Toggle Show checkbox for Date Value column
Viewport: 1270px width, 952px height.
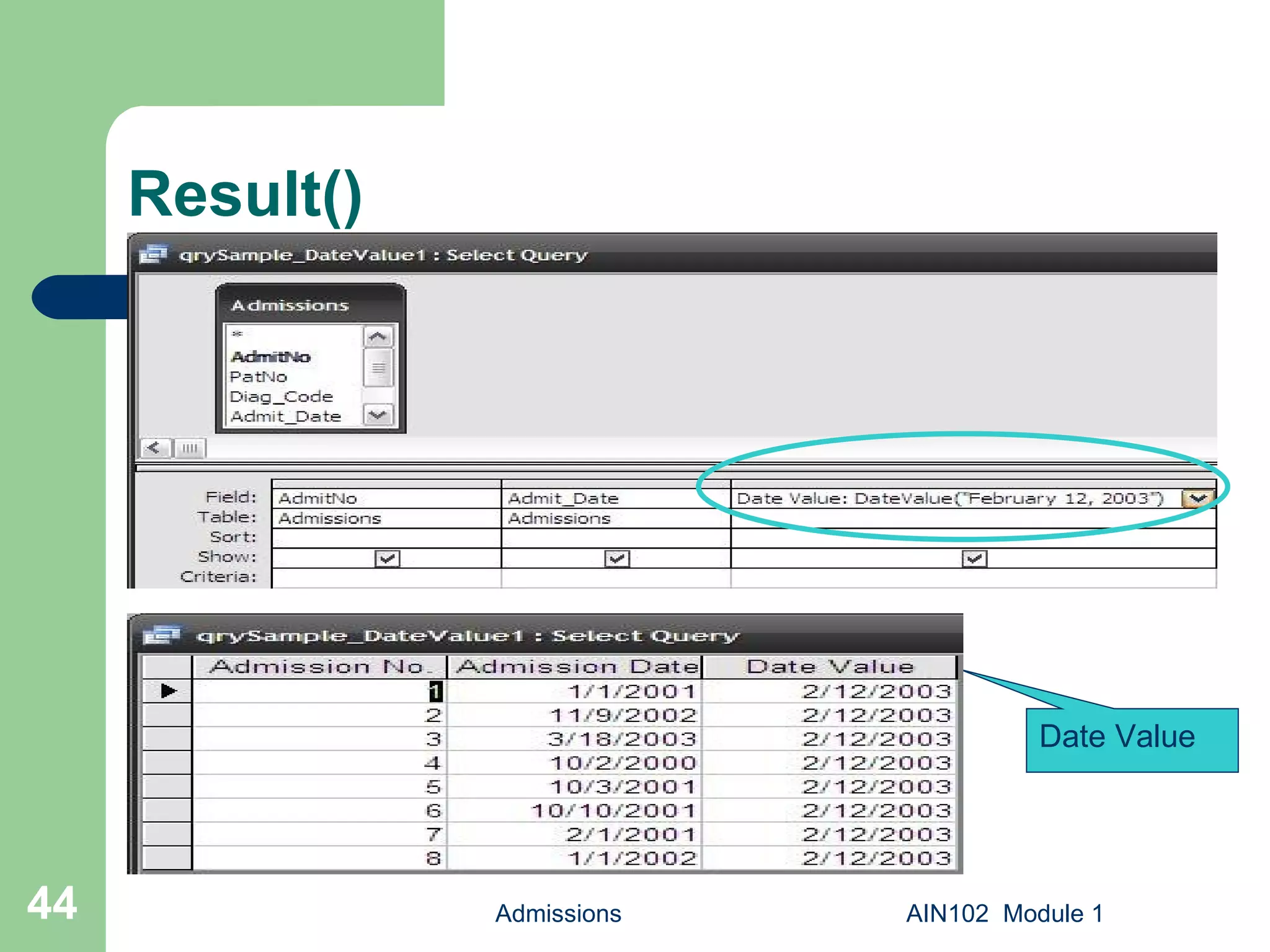tap(974, 558)
